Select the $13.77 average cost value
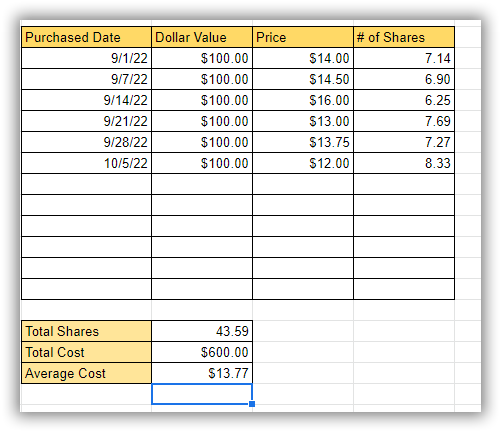This screenshot has height=432, width=501. pos(202,373)
